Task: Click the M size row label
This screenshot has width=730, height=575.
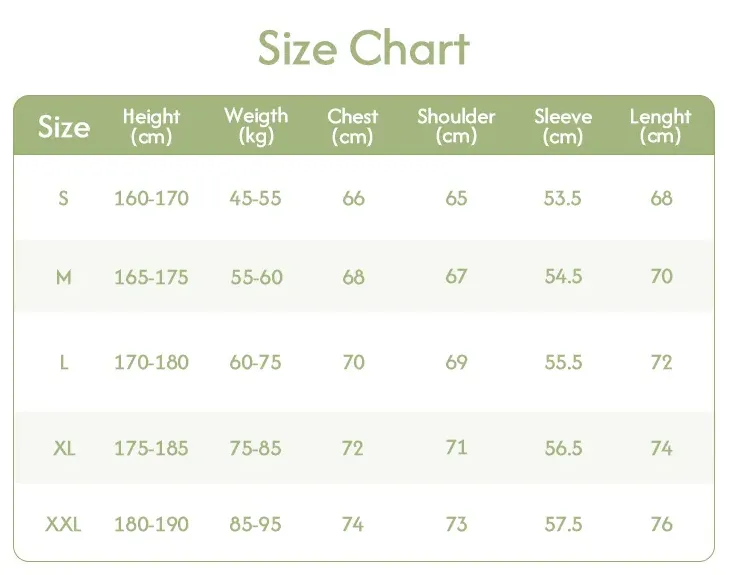Action: (x=64, y=277)
